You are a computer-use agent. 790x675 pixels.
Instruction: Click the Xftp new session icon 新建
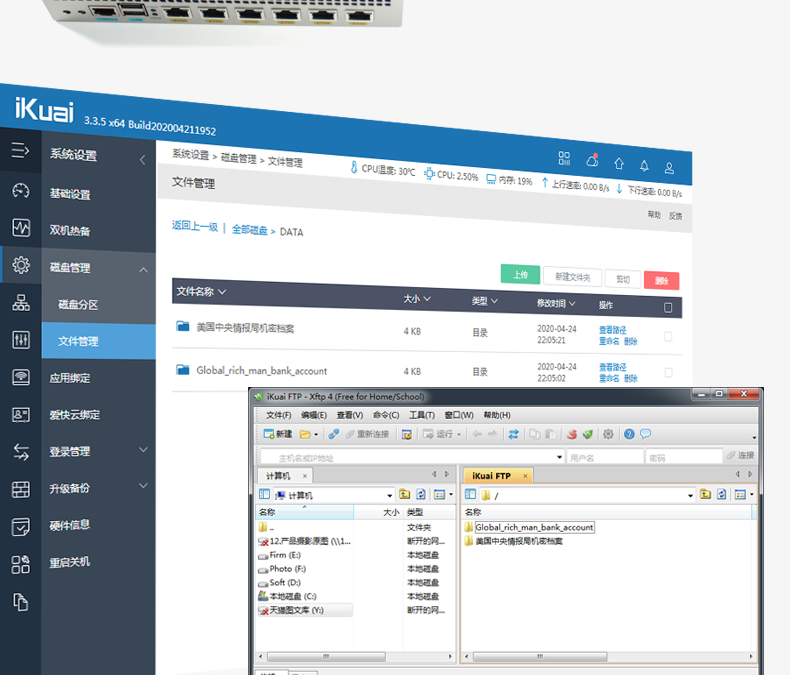click(278, 434)
